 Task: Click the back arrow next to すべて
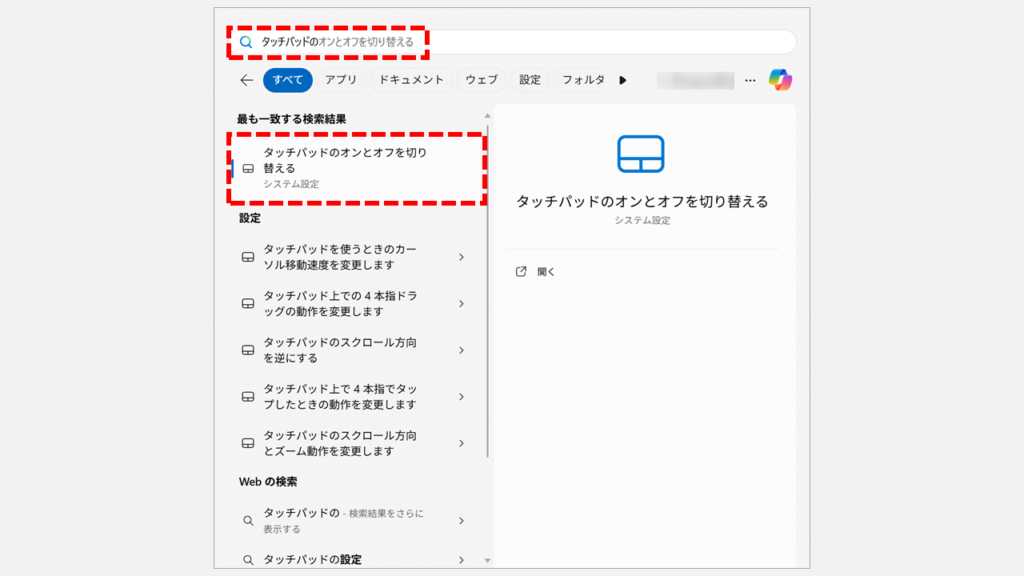[x=247, y=80]
